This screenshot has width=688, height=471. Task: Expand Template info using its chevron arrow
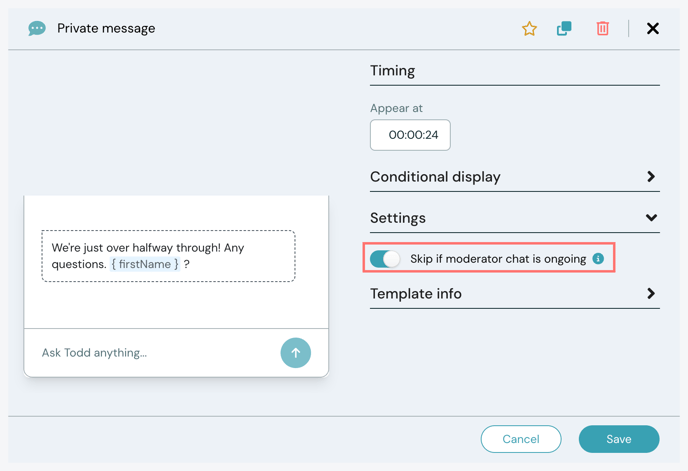pyautogui.click(x=651, y=294)
